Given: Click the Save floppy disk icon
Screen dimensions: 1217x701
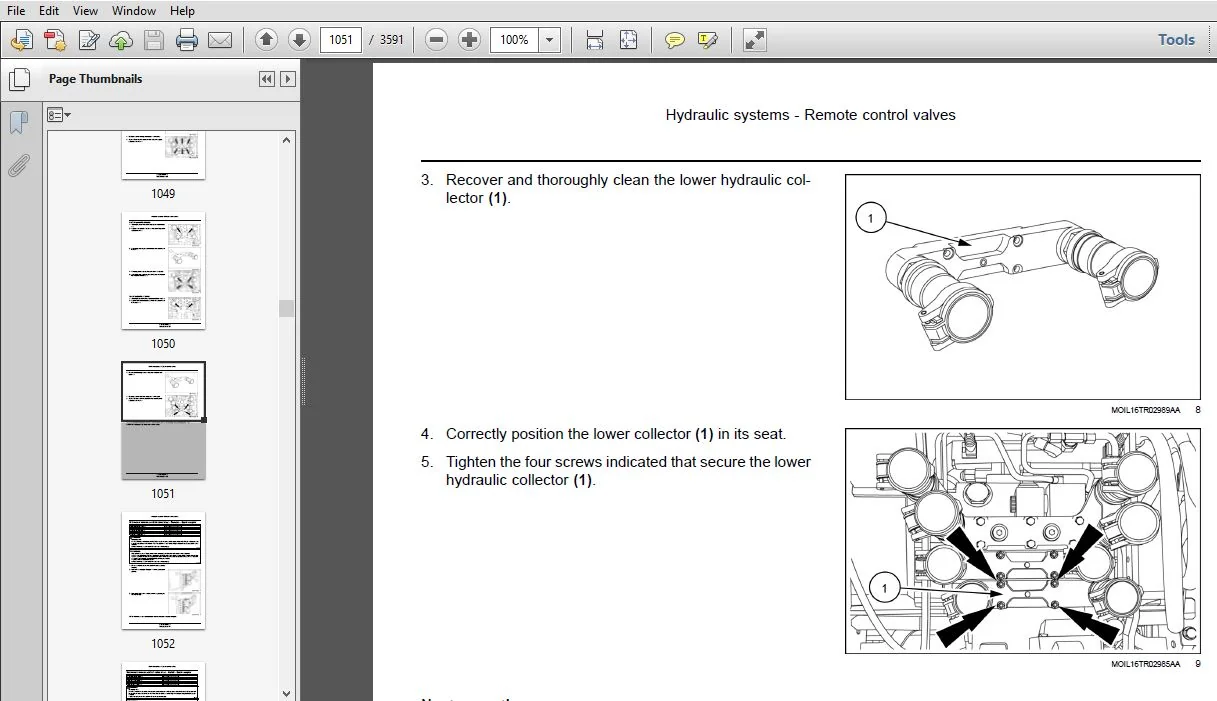Looking at the screenshot, I should 153,40.
